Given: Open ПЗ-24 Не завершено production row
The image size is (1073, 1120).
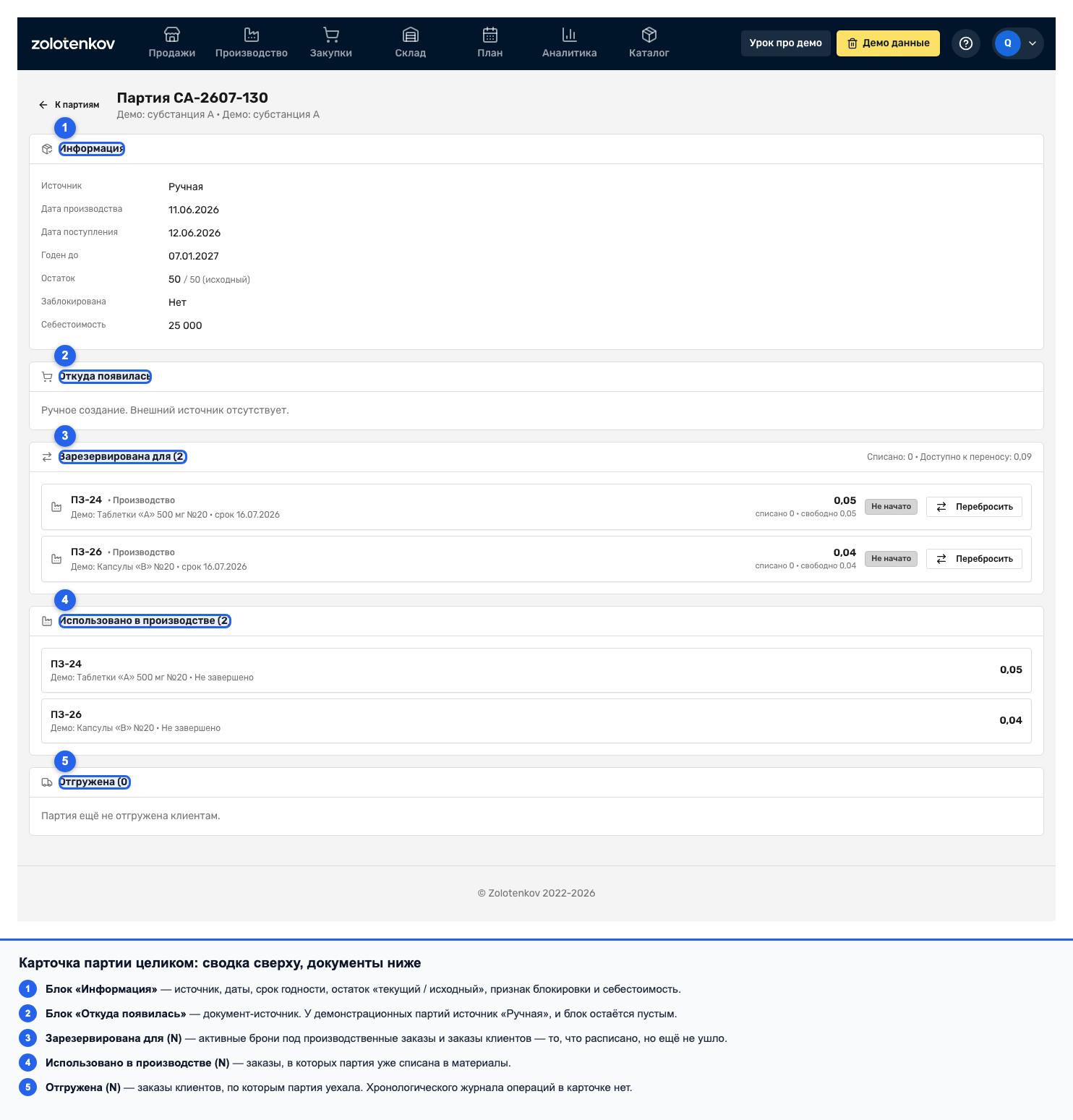Looking at the screenshot, I should 536,670.
